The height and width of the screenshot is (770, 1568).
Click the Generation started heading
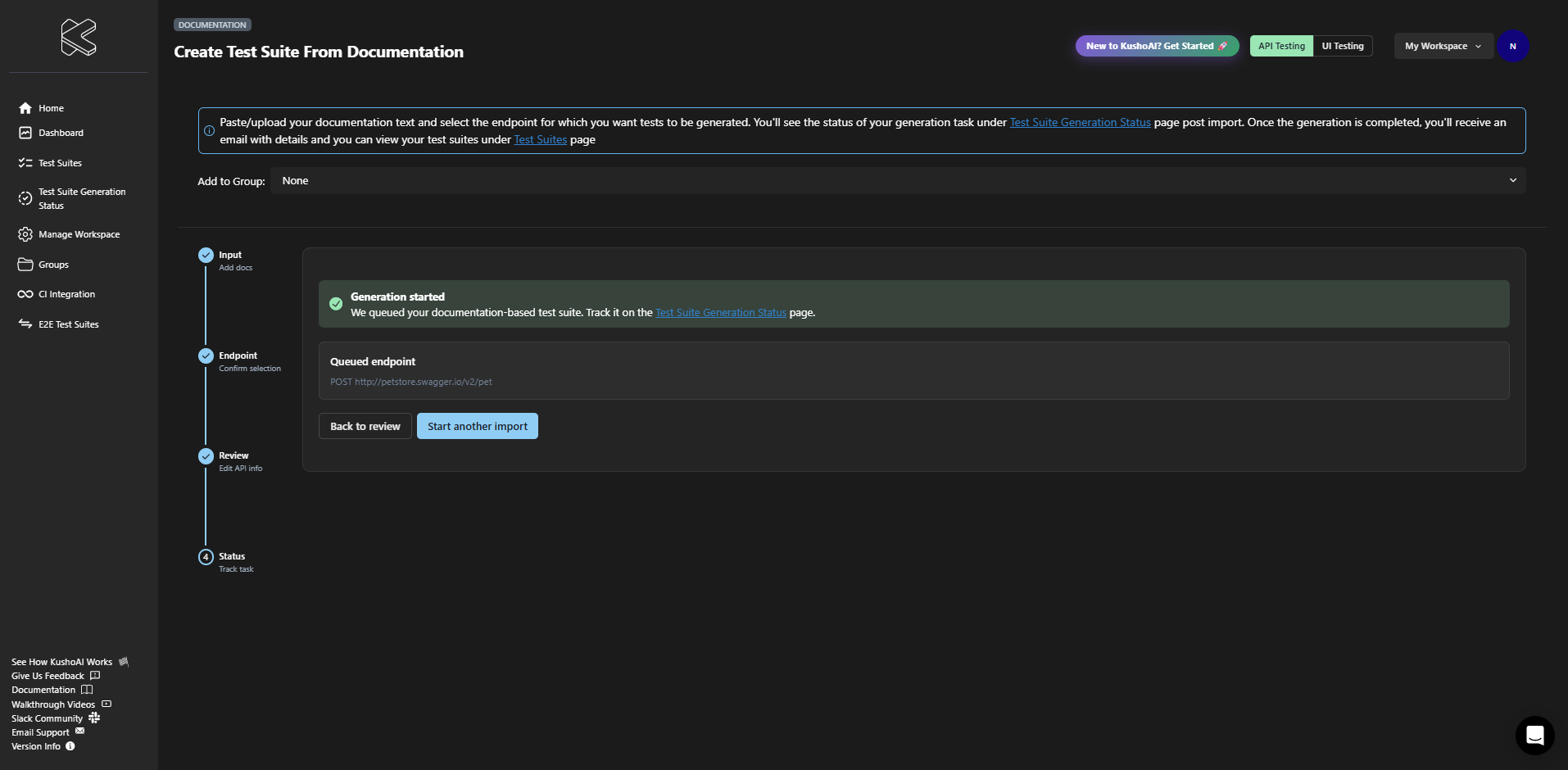tap(397, 297)
